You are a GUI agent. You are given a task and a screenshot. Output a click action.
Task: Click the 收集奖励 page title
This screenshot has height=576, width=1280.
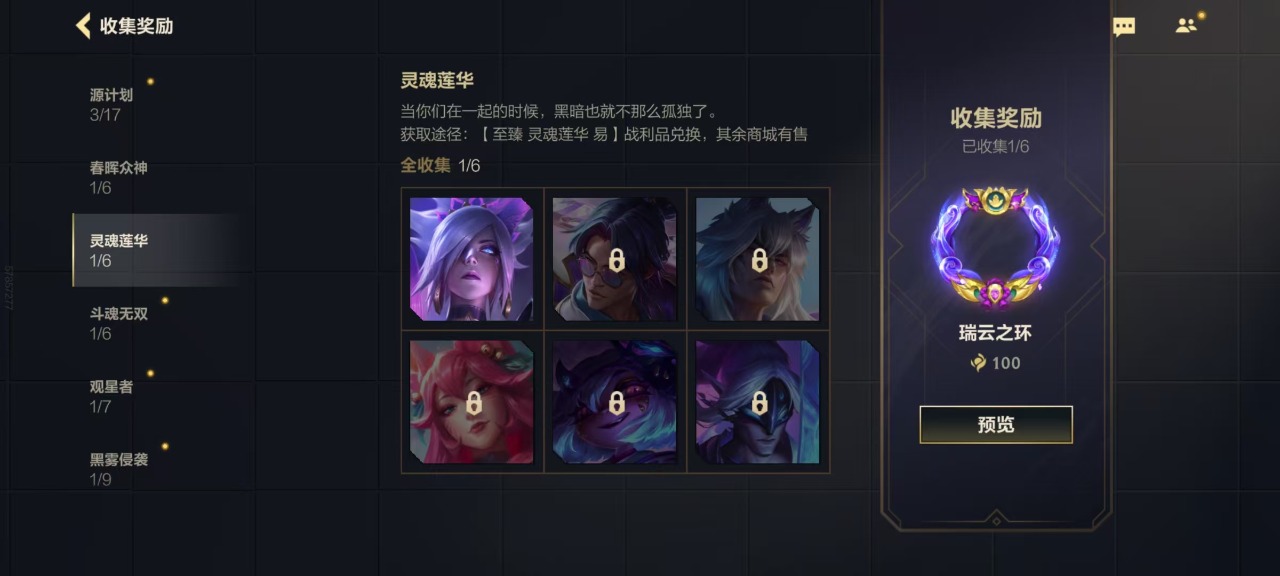(137, 26)
